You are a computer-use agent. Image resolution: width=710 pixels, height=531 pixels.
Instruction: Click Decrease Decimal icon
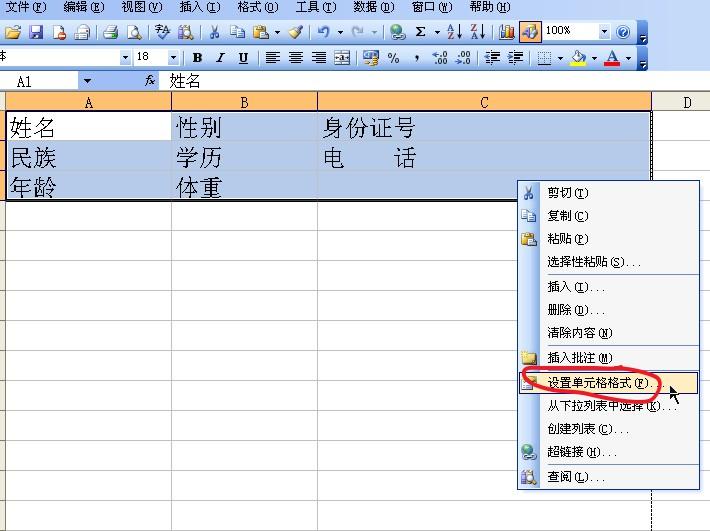[x=464, y=58]
